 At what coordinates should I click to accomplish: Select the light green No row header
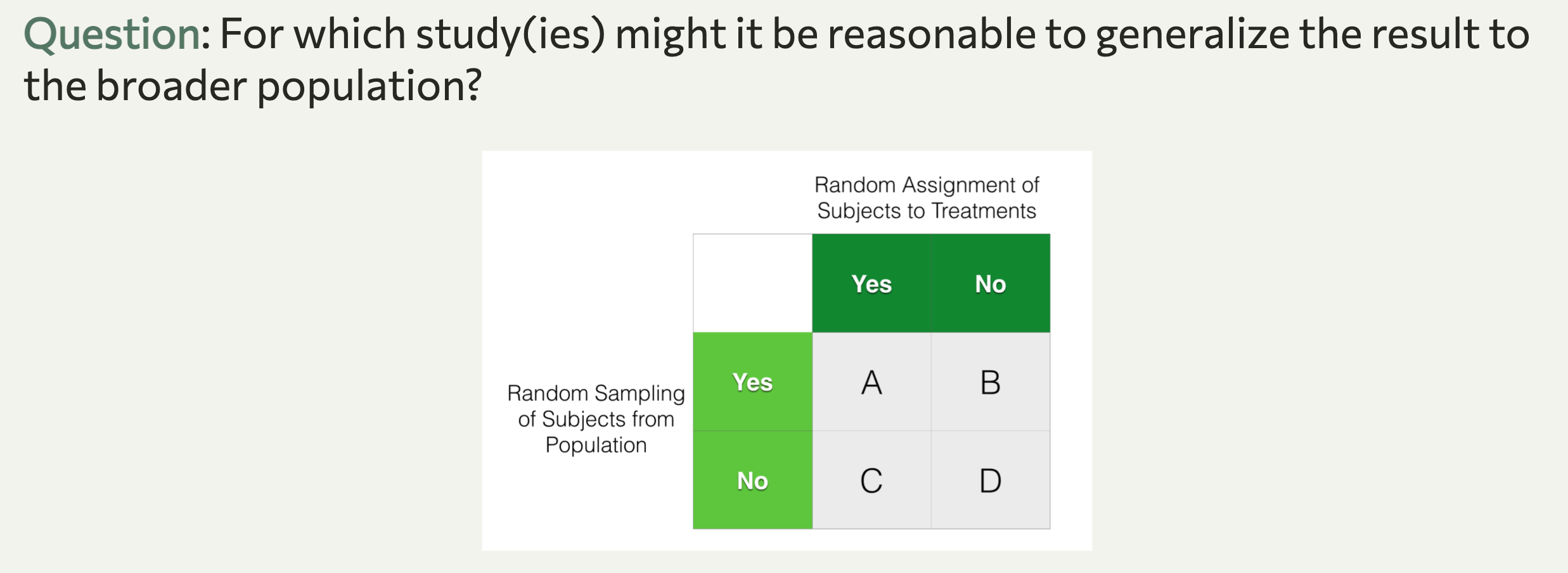(752, 480)
